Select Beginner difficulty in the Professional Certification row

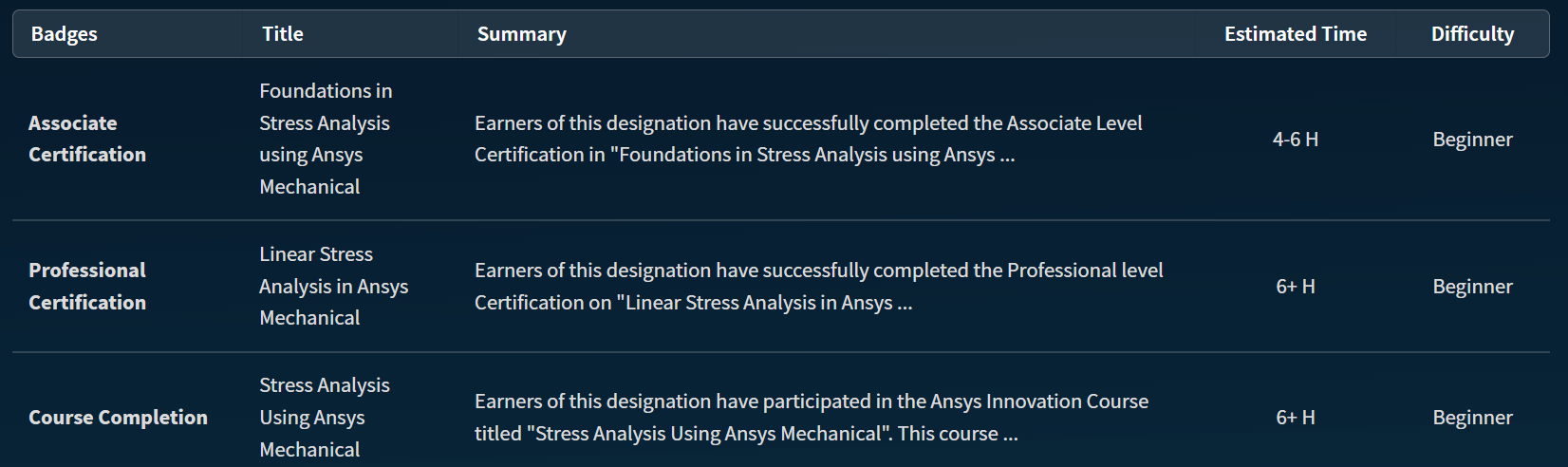pos(1472,287)
